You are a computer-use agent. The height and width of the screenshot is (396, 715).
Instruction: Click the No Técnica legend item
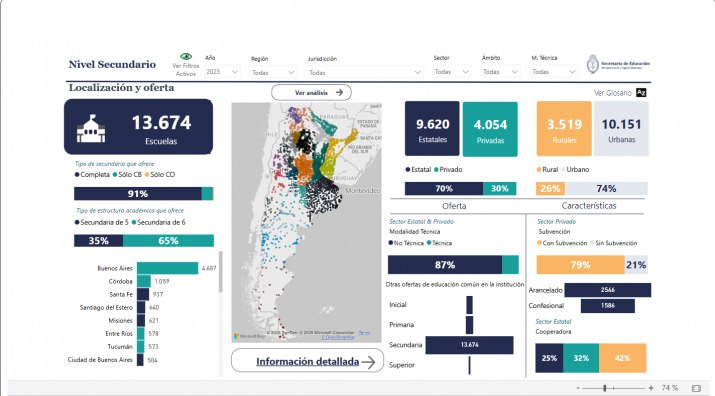coord(406,243)
